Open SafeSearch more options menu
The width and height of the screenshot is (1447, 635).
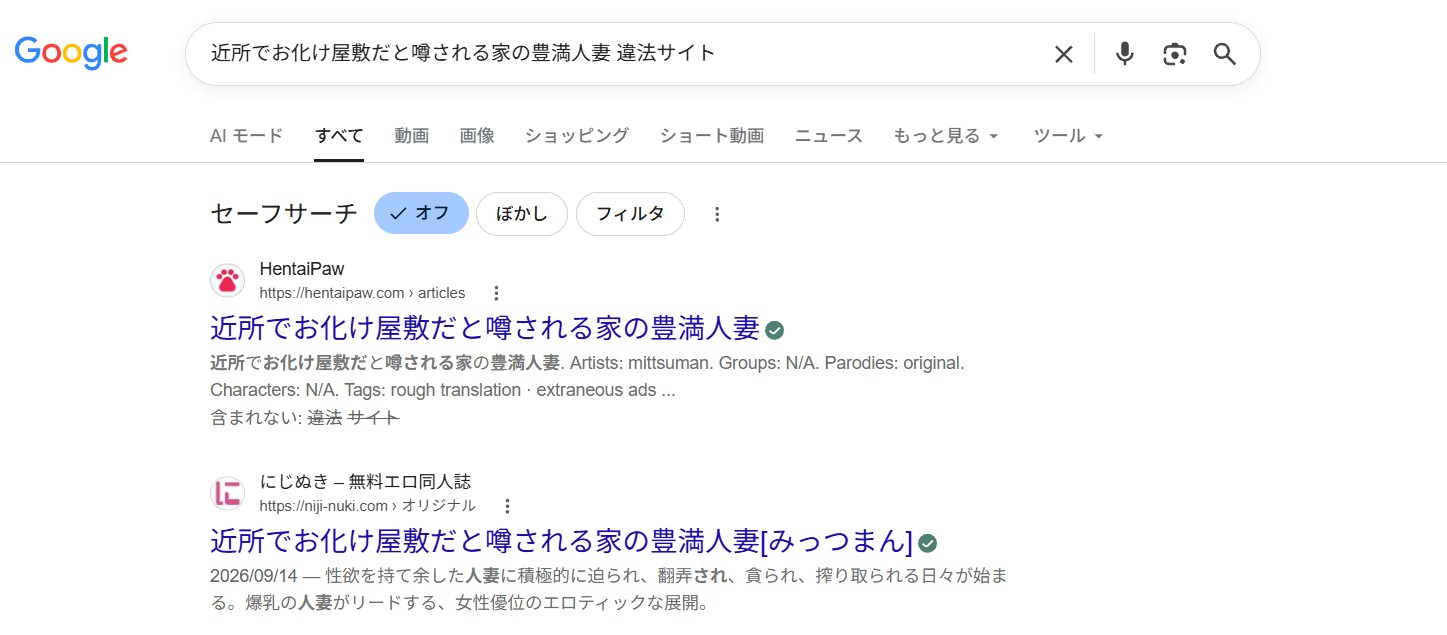coord(716,214)
